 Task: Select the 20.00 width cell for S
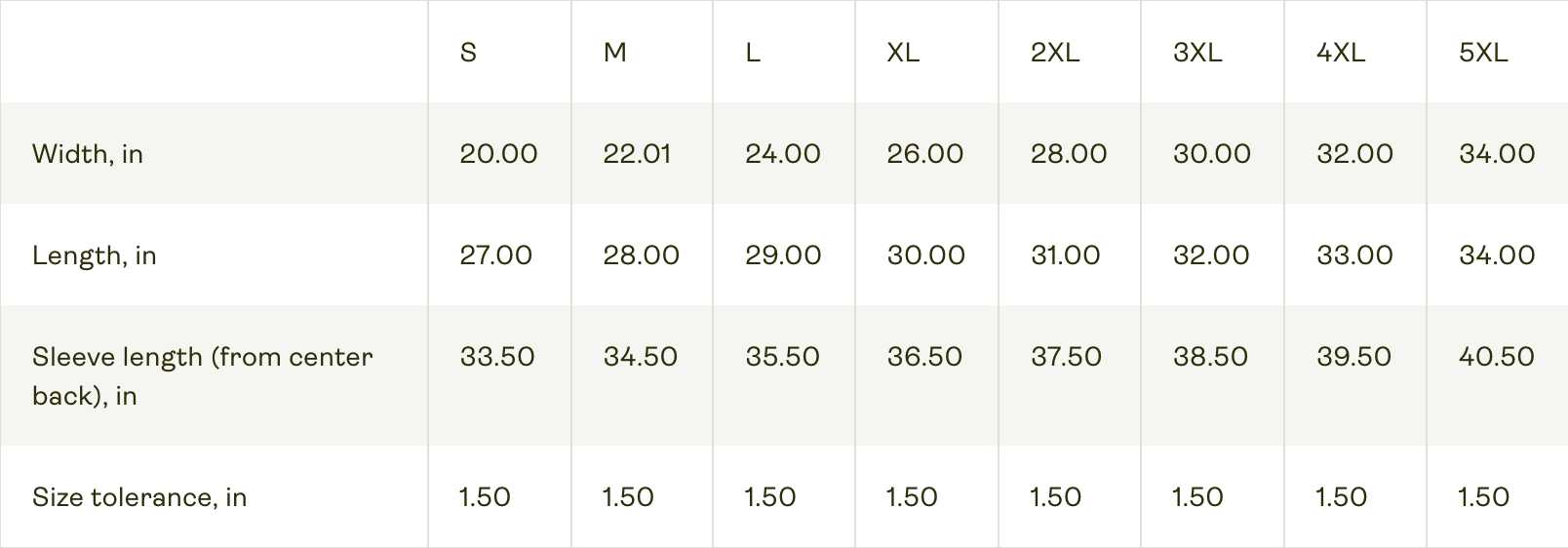(498, 154)
